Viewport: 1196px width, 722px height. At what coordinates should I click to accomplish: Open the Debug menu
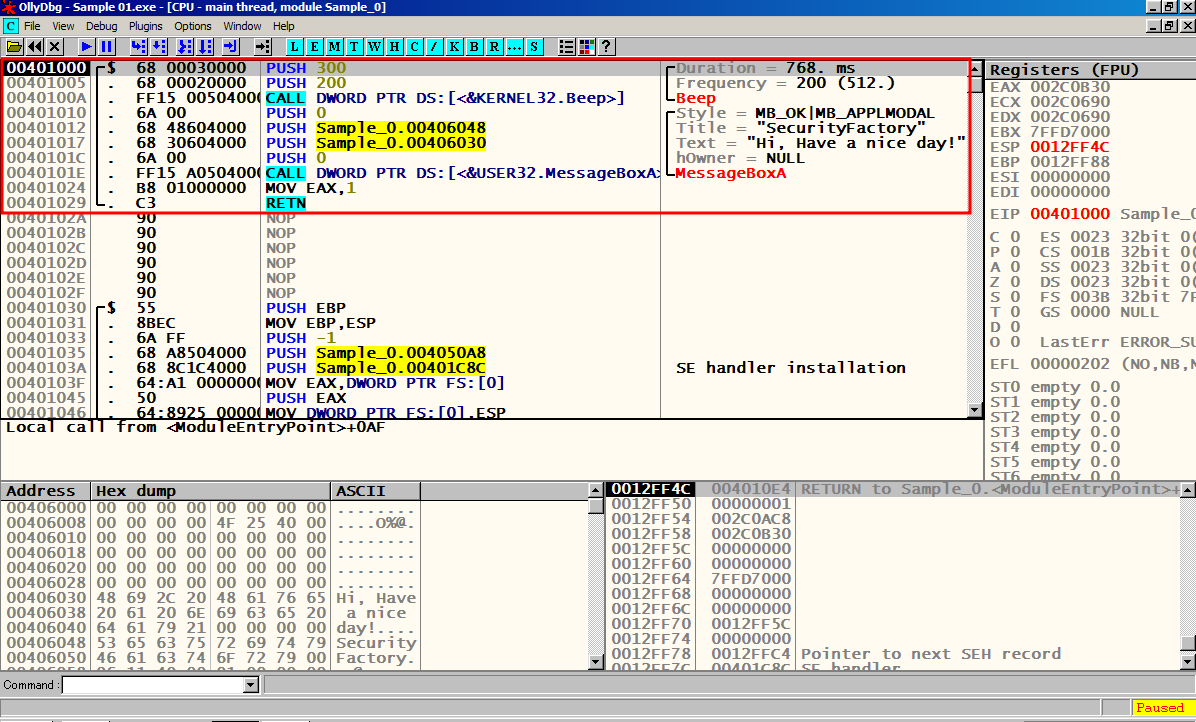coord(101,26)
